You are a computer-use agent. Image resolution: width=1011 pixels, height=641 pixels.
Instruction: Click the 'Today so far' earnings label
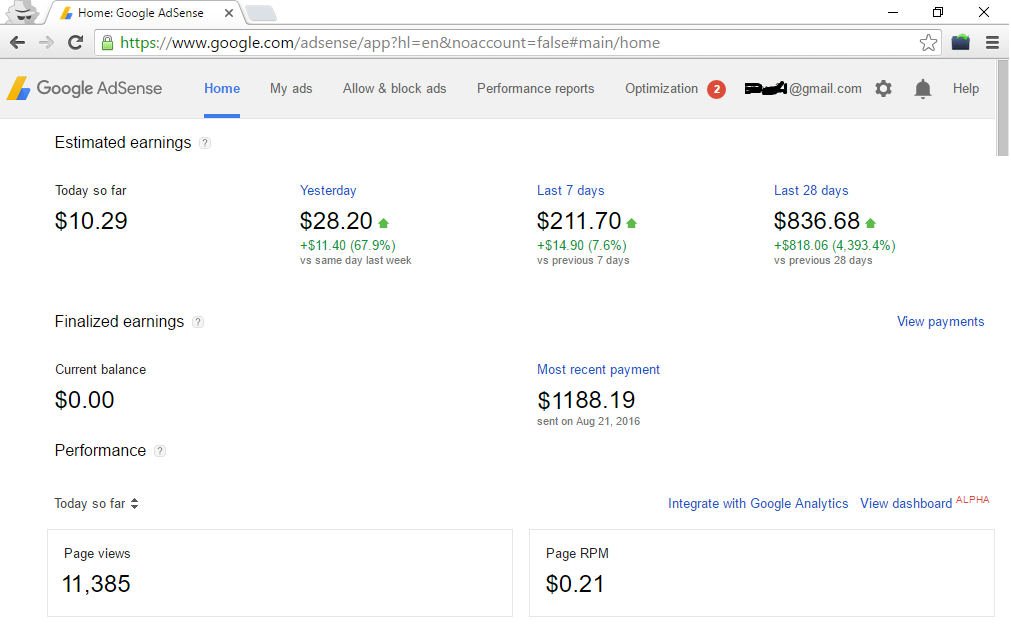pyautogui.click(x=91, y=191)
